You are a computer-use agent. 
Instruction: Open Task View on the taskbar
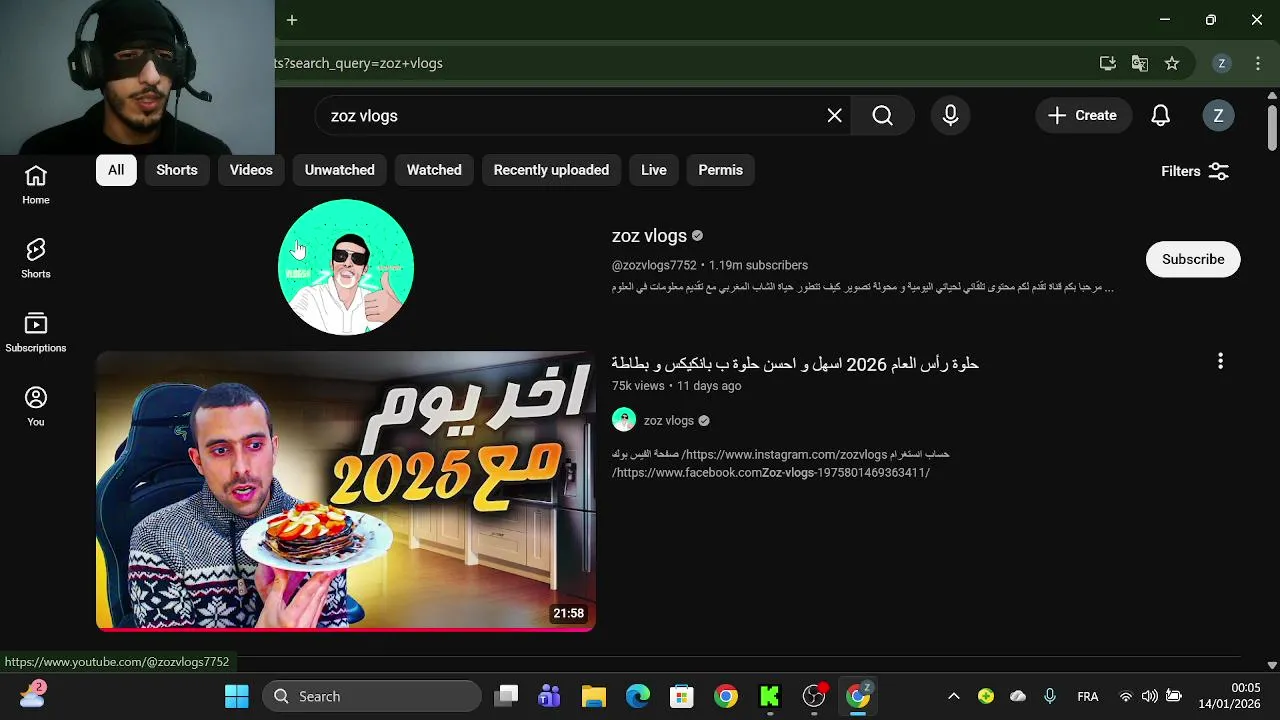click(x=507, y=696)
